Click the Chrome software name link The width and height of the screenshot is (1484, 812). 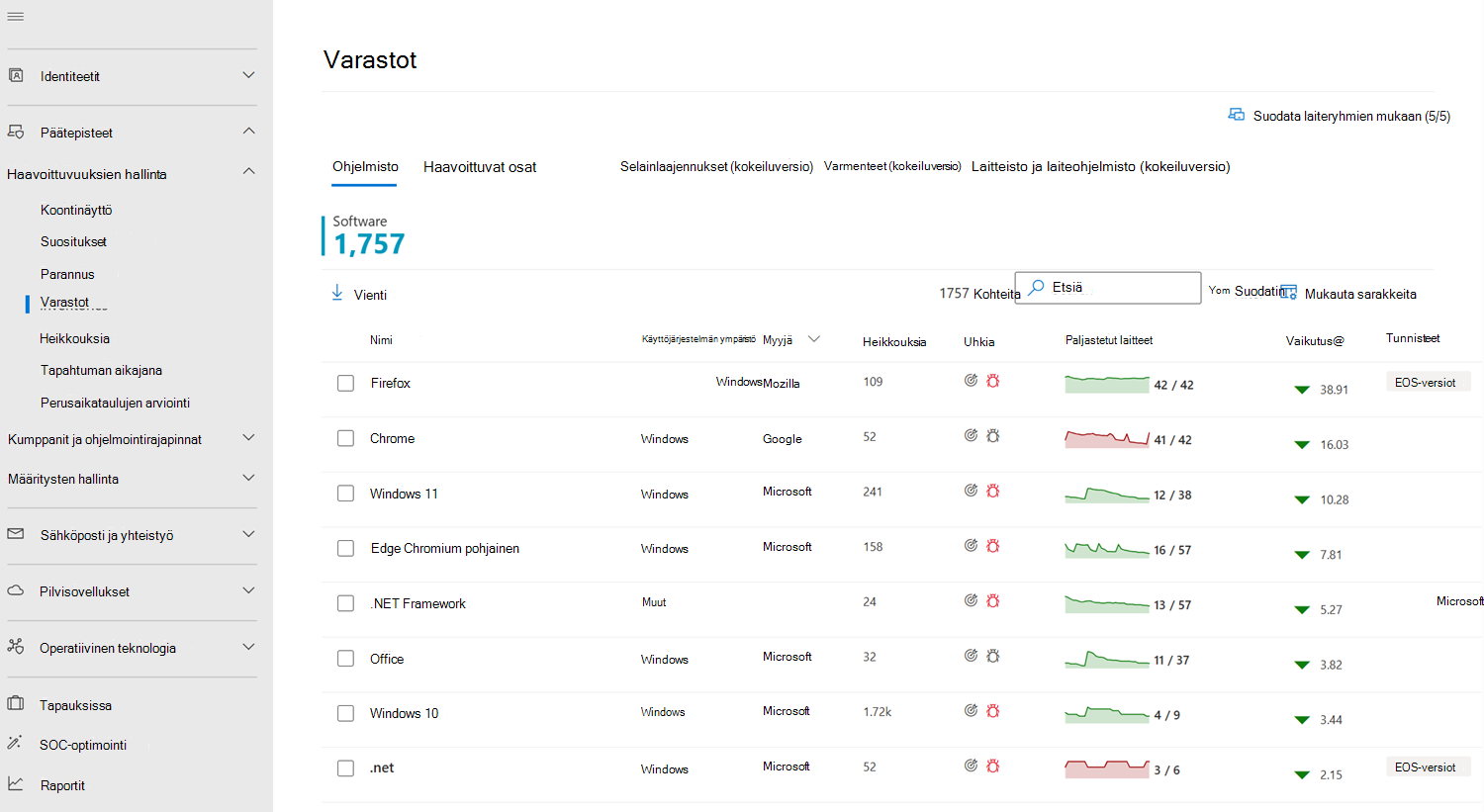pyautogui.click(x=392, y=438)
